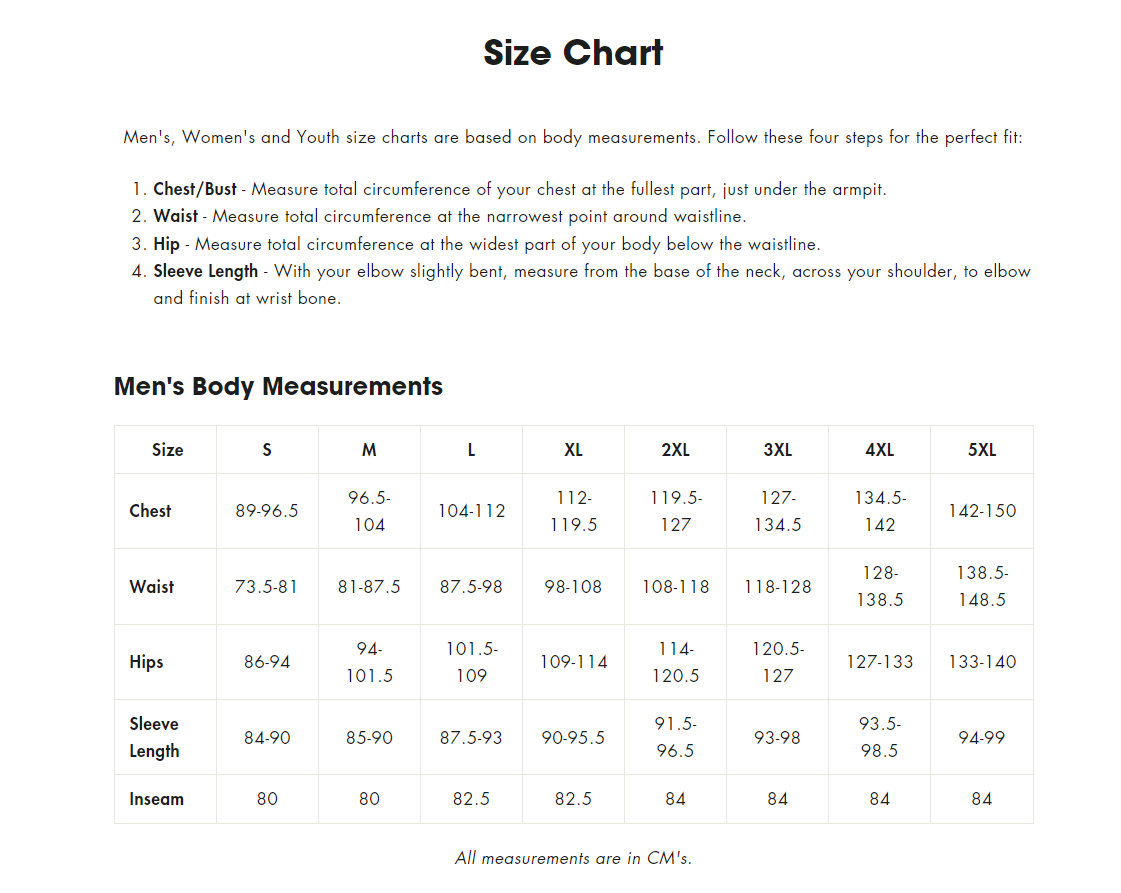Click the 142-150 chest measurement cell
Image resolution: width=1121 pixels, height=893 pixels.
981,511
